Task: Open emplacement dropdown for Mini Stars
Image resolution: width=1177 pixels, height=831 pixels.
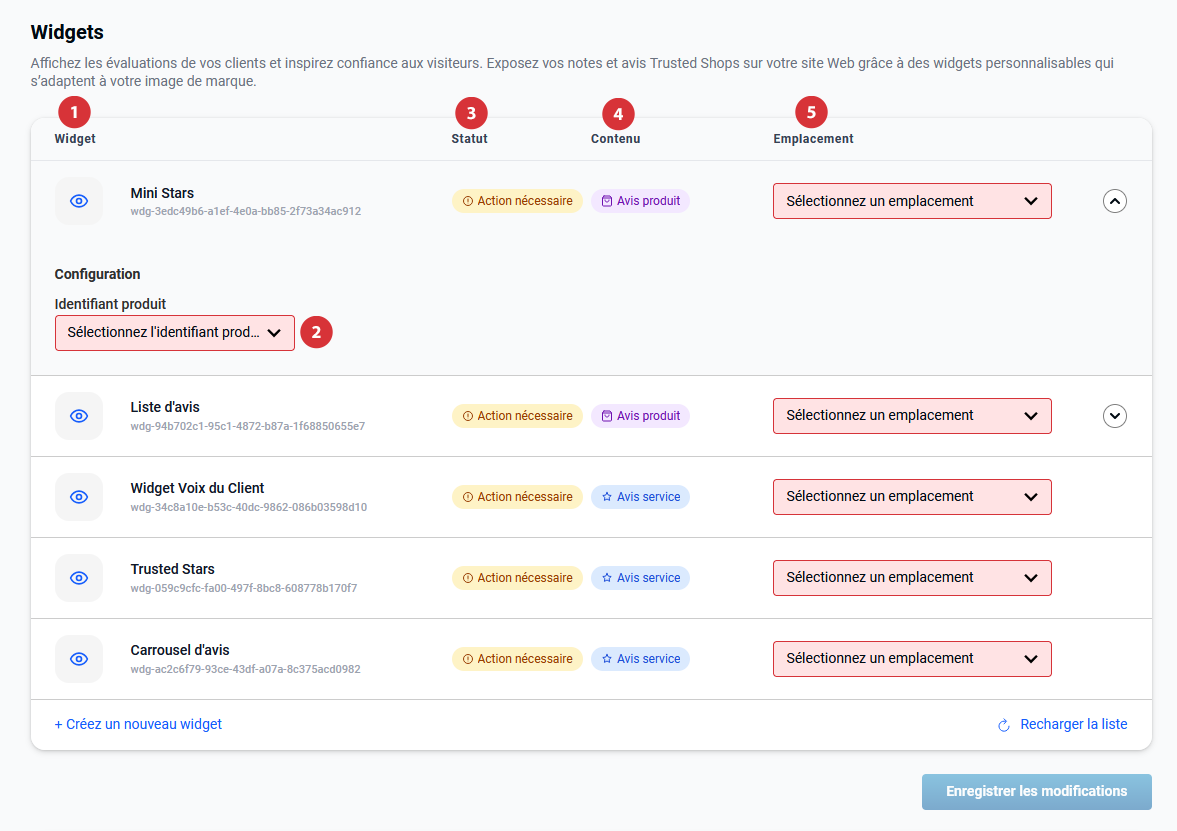Action: click(x=911, y=201)
